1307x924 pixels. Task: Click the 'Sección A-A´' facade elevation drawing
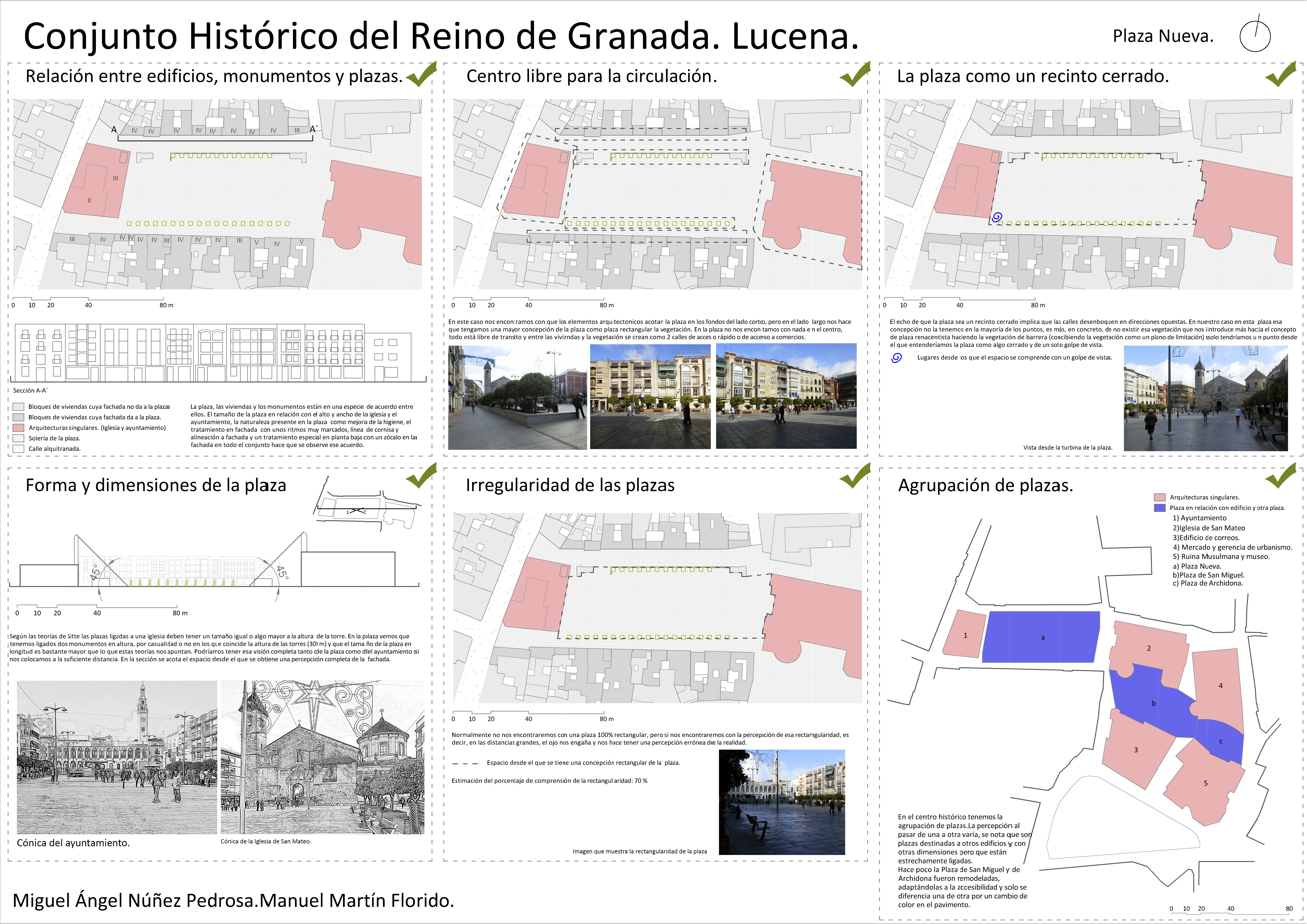(x=219, y=352)
